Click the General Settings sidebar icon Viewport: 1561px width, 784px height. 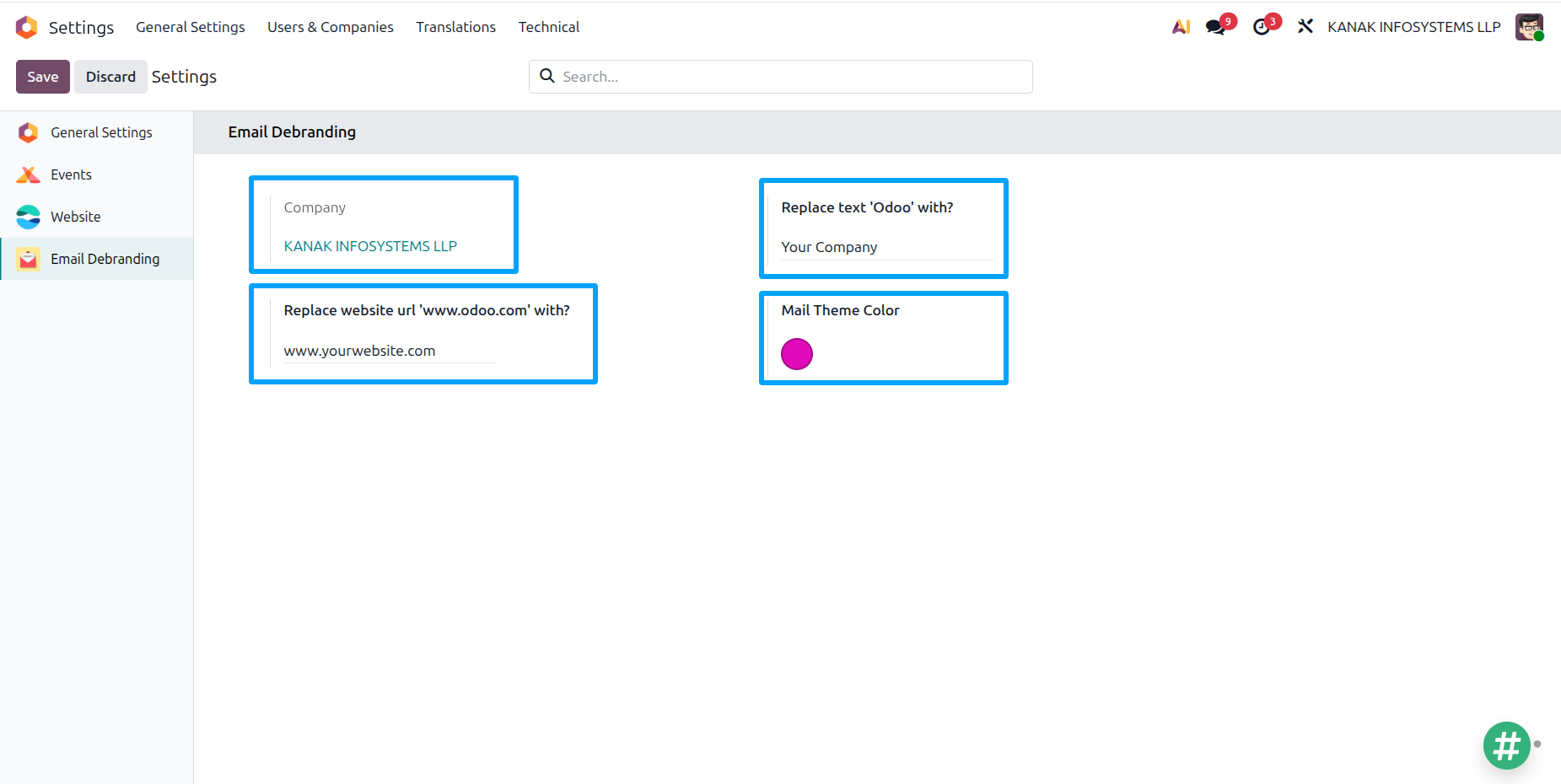tap(28, 132)
